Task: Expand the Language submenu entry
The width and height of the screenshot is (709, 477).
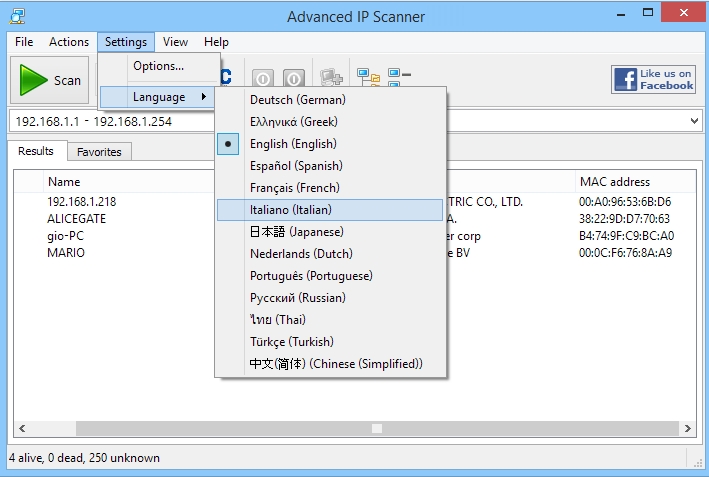Action: 157,97
